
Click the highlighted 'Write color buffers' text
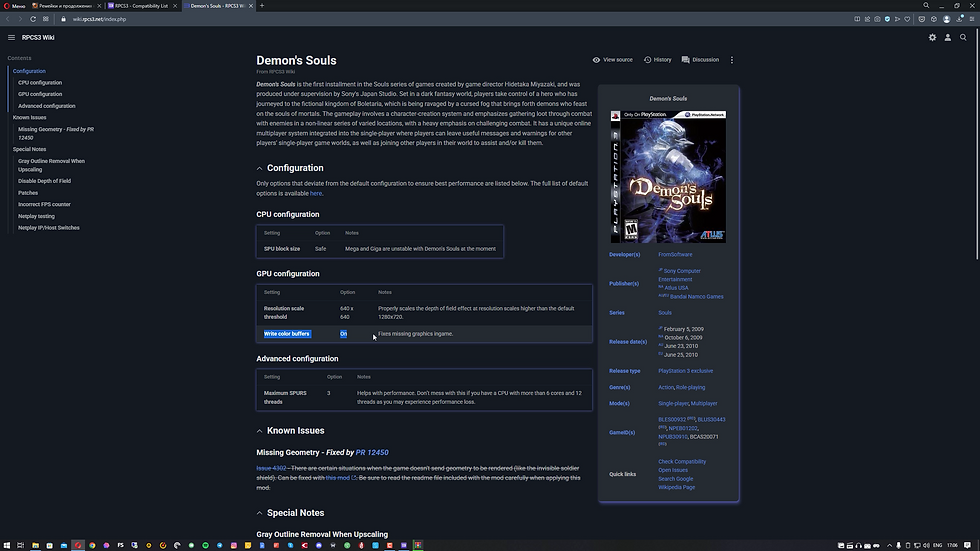click(x=287, y=334)
